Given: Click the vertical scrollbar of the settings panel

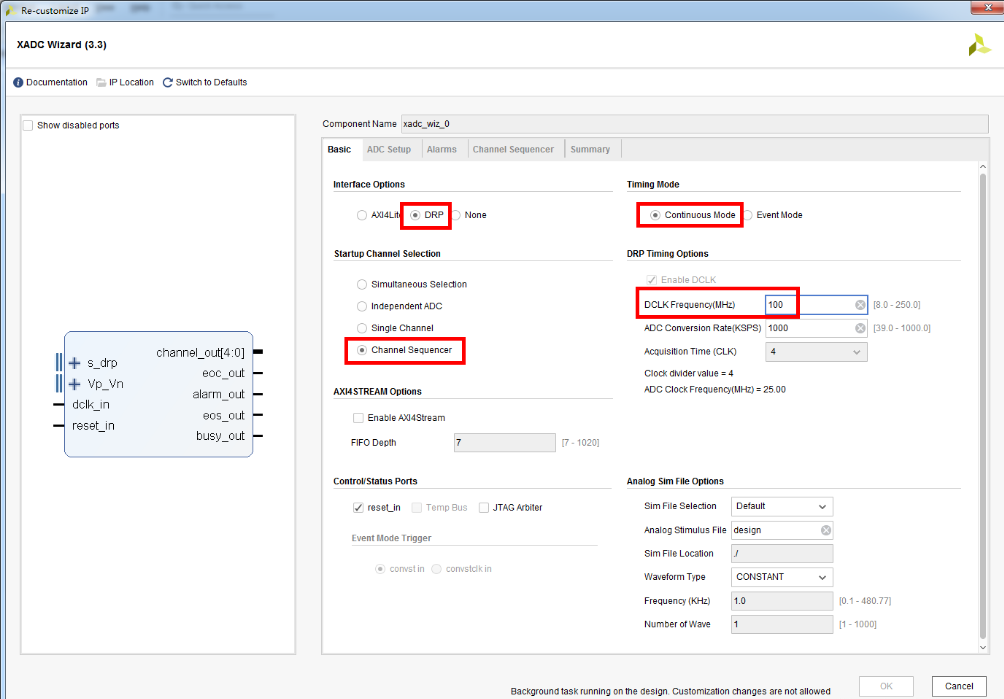Looking at the screenshot, I should click(x=983, y=405).
